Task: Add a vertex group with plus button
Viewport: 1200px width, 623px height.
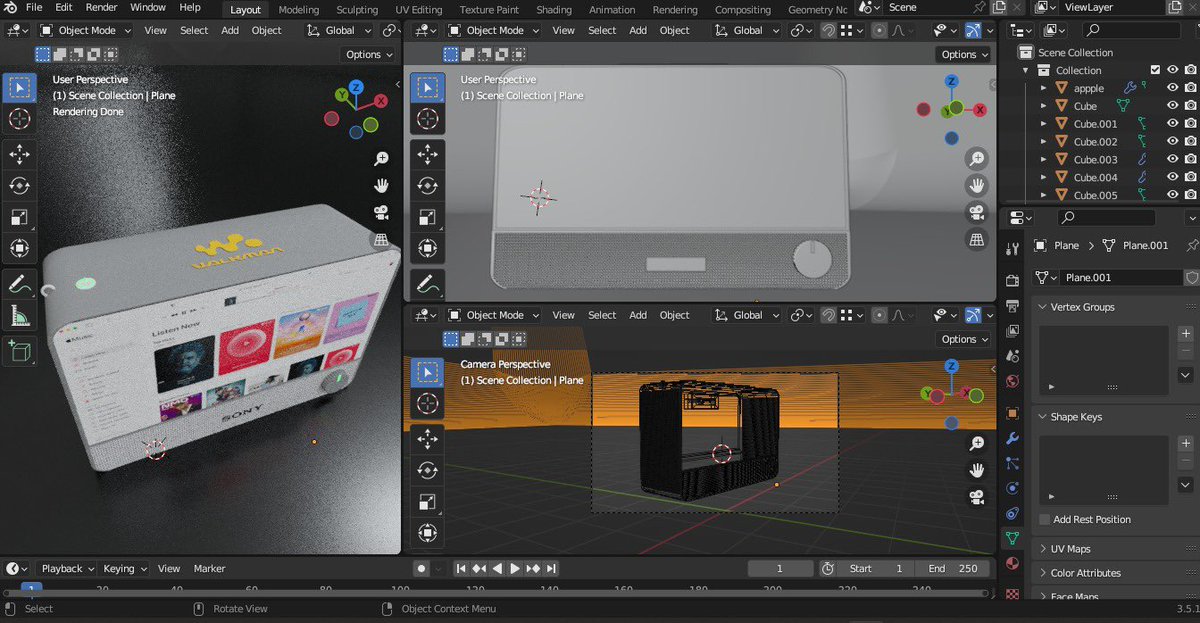Action: [1186, 334]
